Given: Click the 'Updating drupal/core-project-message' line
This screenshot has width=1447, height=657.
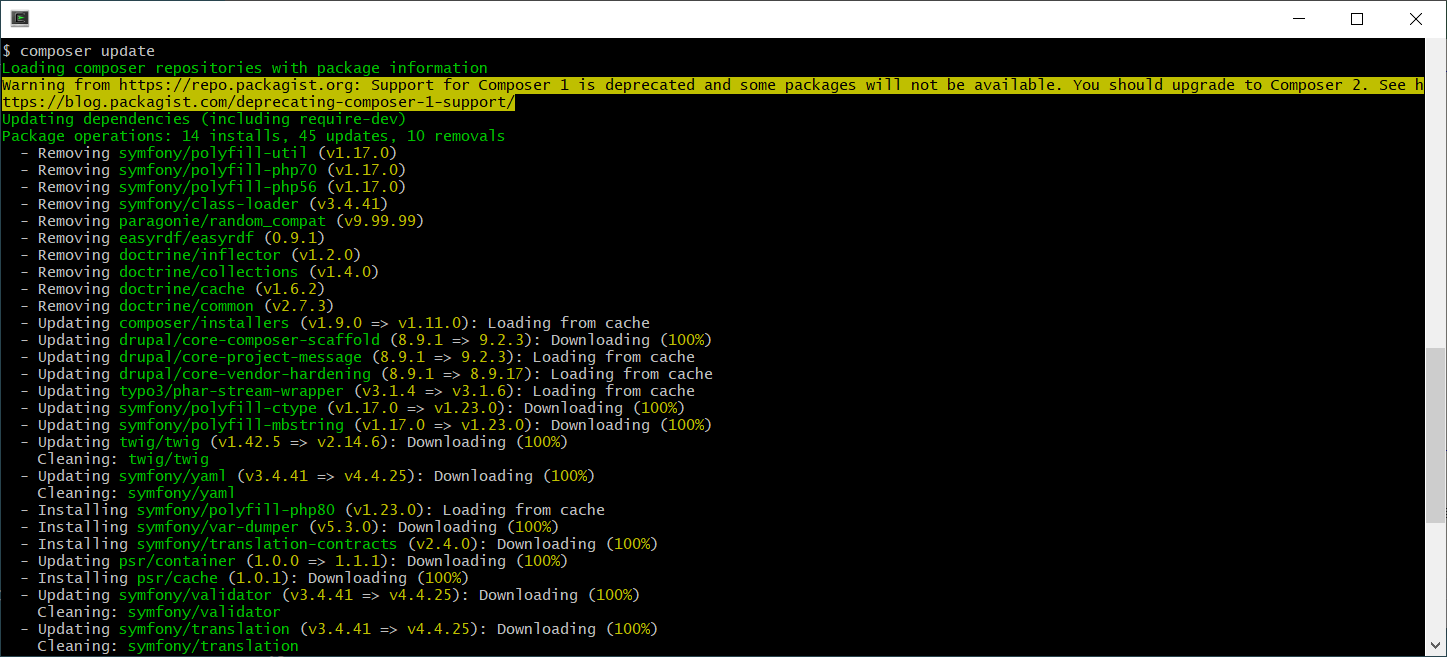Looking at the screenshot, I should 357,357.
